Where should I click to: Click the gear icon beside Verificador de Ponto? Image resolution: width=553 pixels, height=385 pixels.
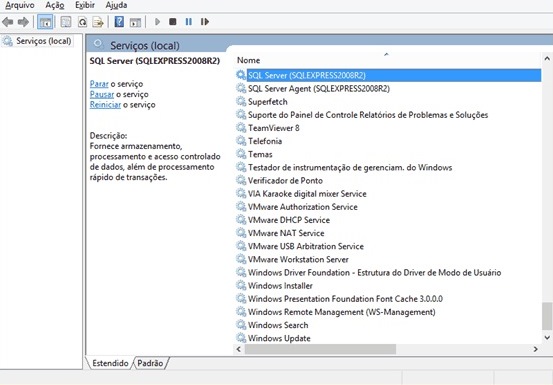tap(241, 180)
